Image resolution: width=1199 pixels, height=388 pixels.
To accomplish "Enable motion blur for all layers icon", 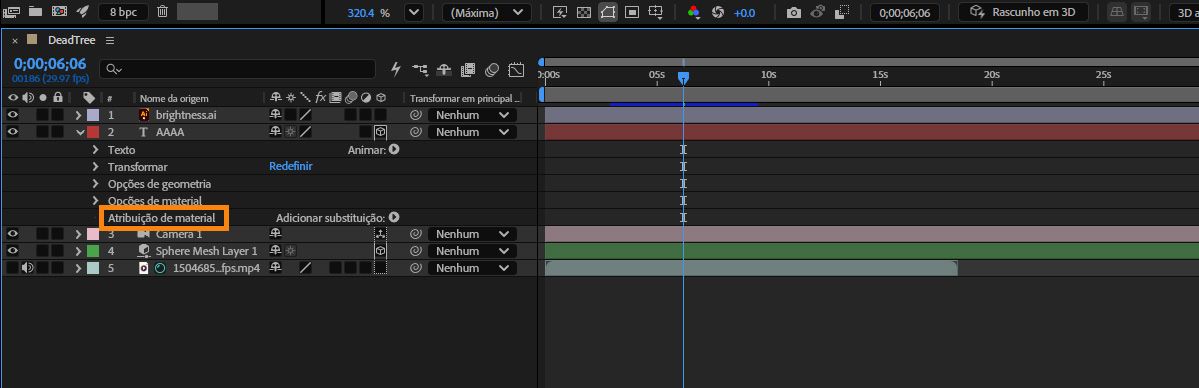I will coord(492,70).
